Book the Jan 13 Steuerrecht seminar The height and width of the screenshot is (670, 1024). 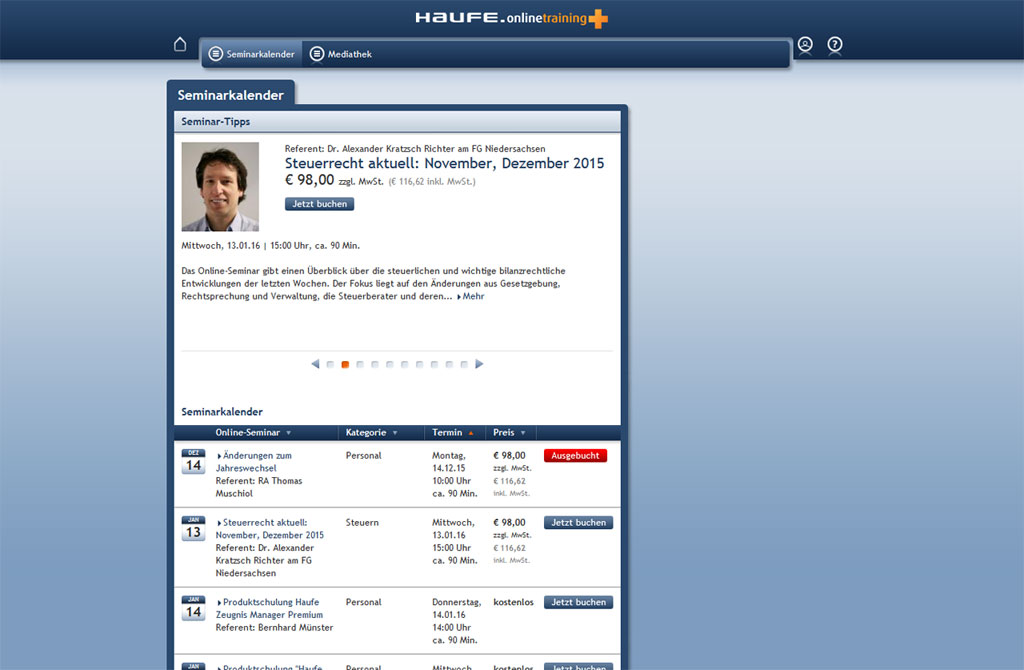(x=579, y=523)
